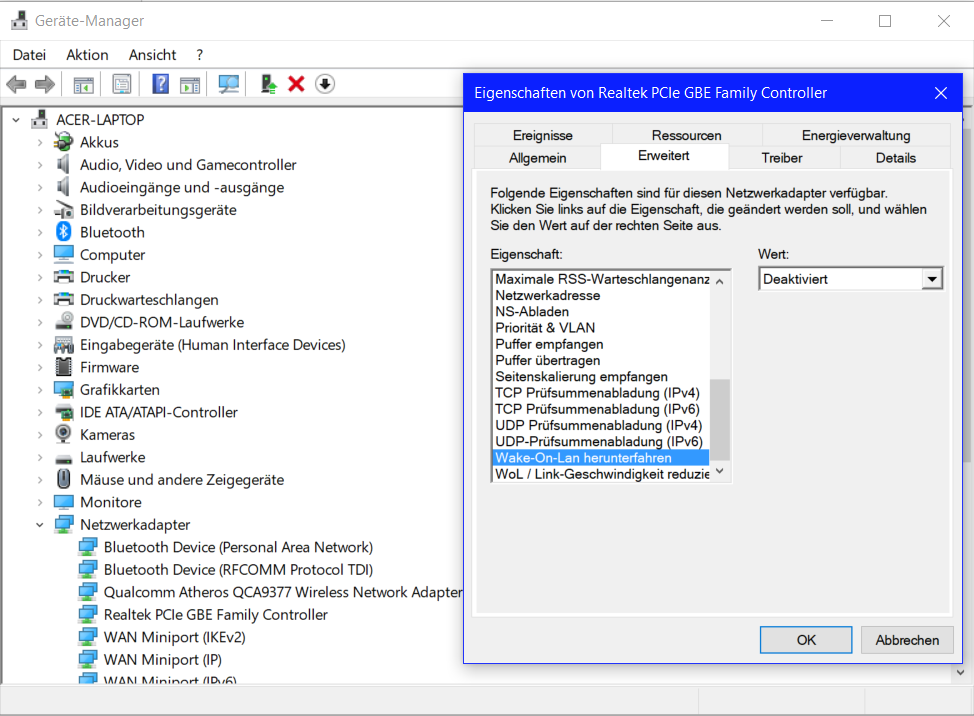
Task: Click the OK button
Action: click(806, 640)
